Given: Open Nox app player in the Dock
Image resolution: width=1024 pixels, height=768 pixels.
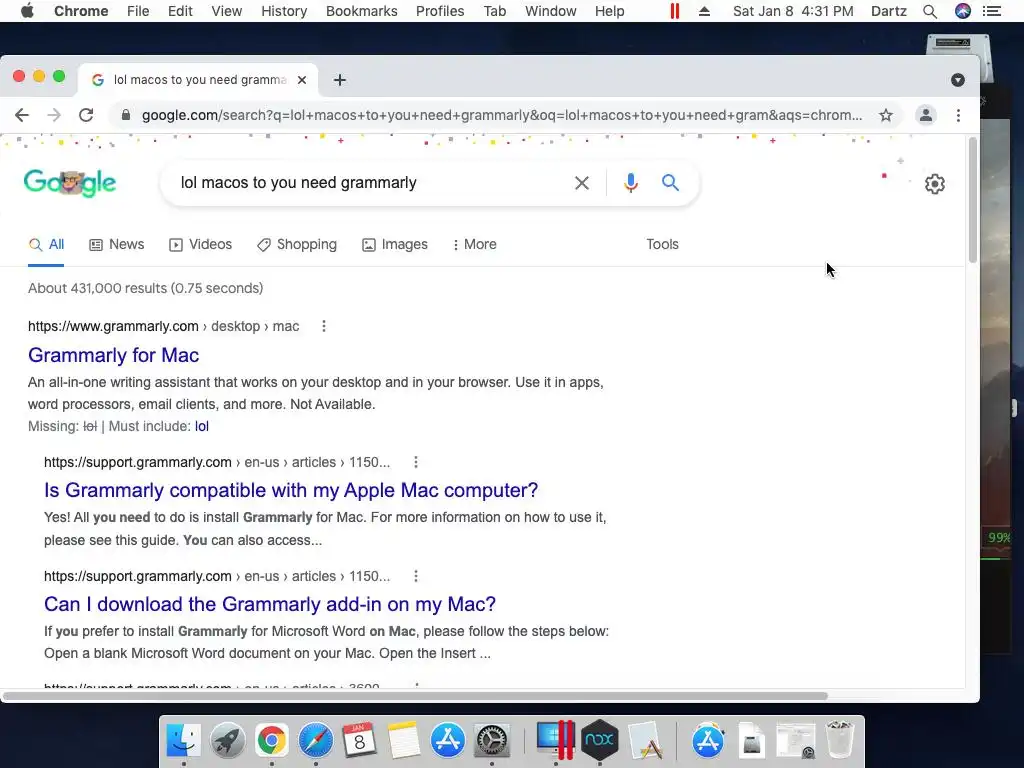Looking at the screenshot, I should click(600, 740).
